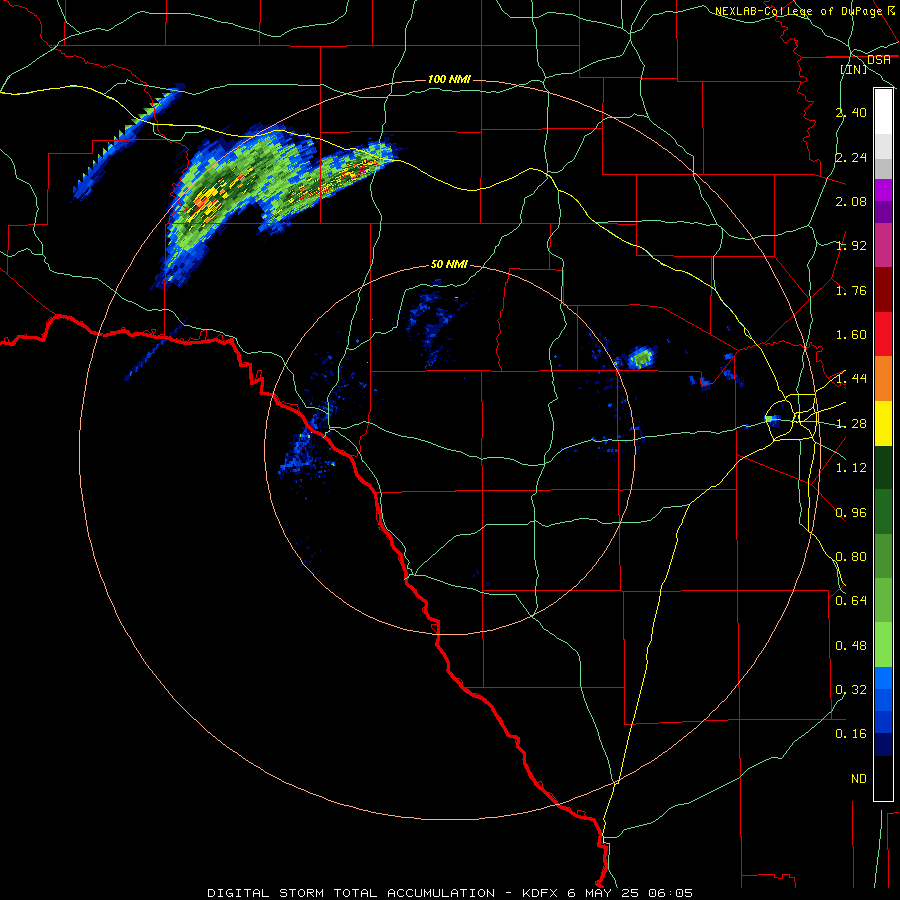The width and height of the screenshot is (900, 900).
Task: Click the [IN] units label
Action: click(854, 69)
